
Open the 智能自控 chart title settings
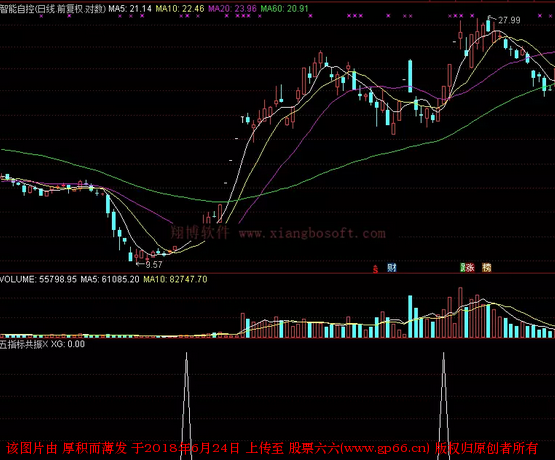(x=53, y=8)
